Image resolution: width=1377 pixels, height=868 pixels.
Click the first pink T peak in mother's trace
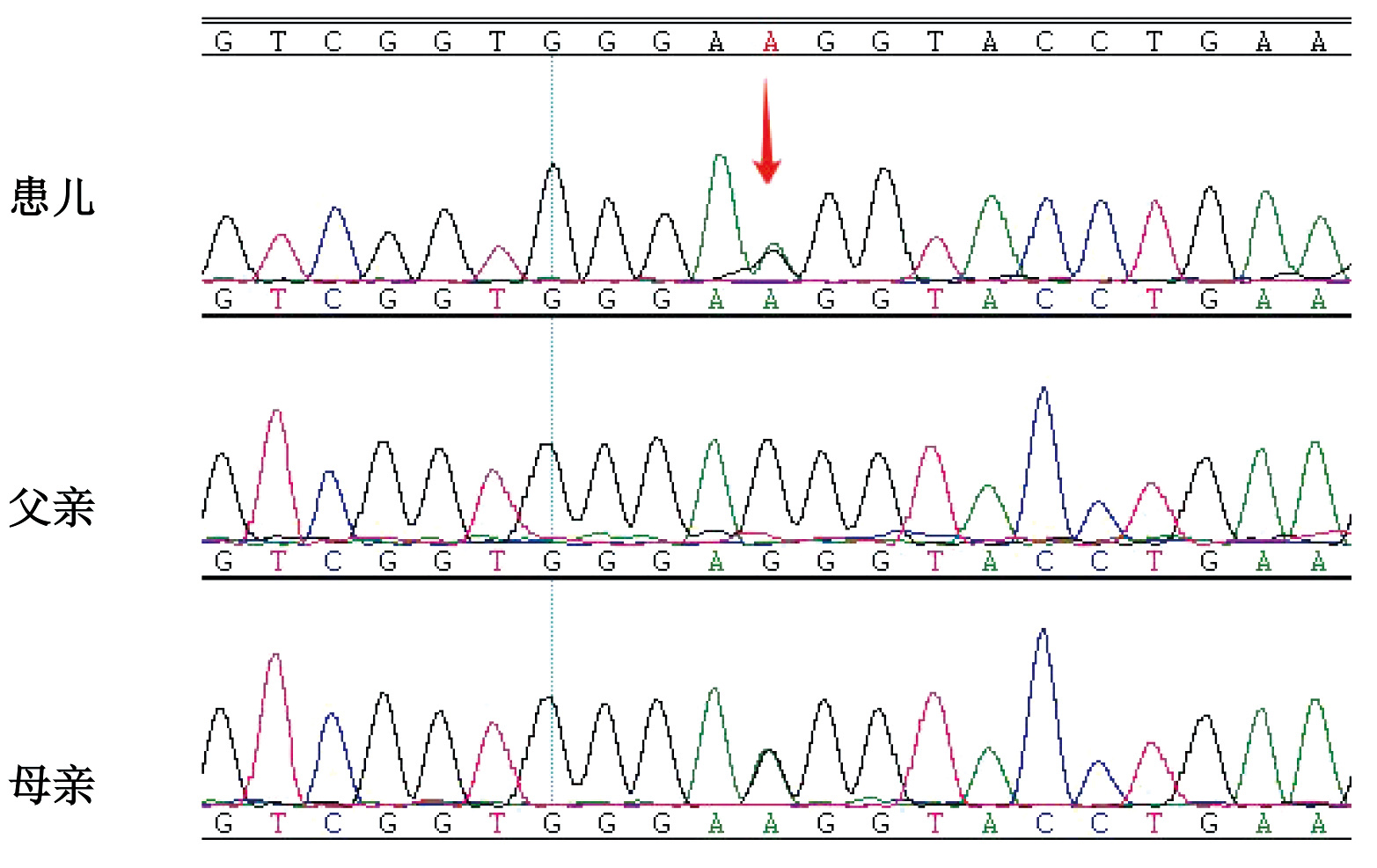point(277,704)
